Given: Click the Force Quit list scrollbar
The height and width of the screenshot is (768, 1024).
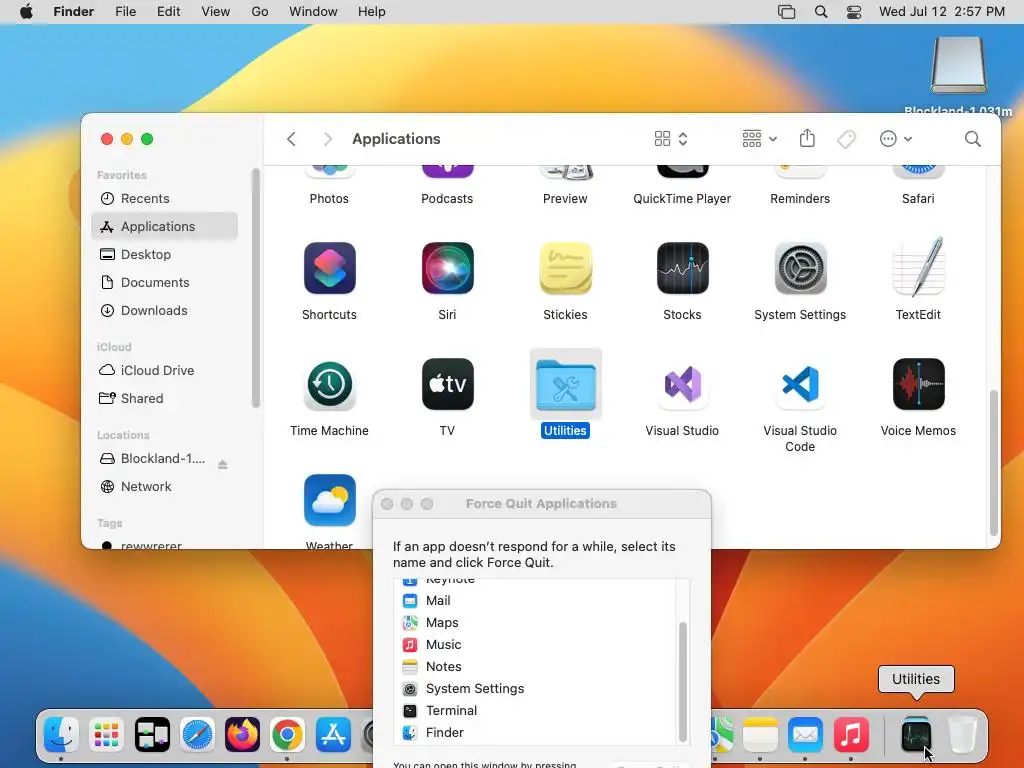Looking at the screenshot, I should click(683, 682).
